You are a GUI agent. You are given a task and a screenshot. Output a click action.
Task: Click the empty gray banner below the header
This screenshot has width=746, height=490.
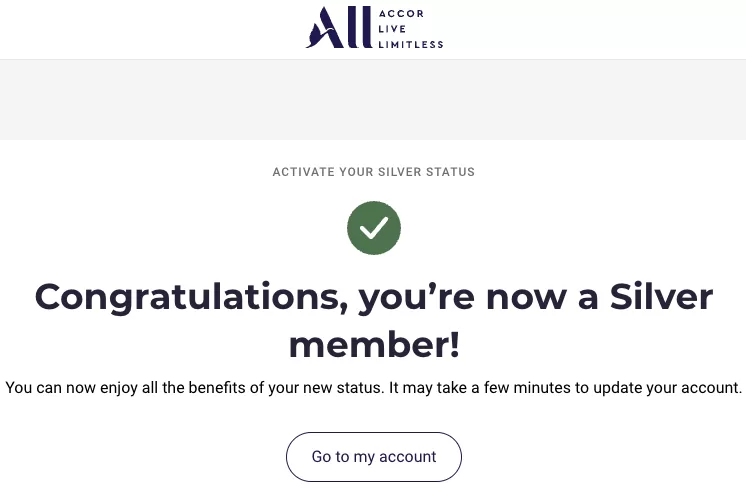373,99
